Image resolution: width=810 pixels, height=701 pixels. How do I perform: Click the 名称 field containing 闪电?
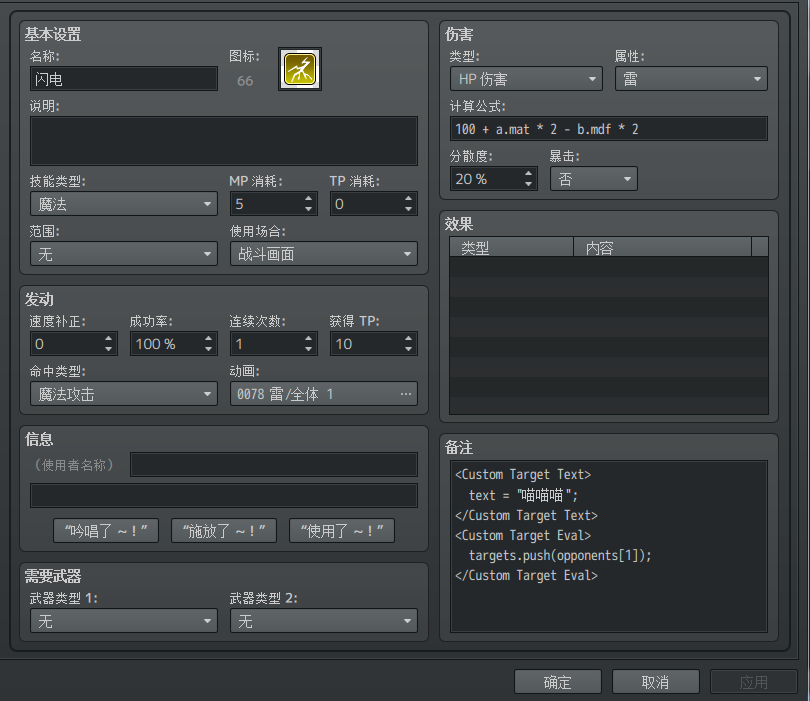coord(124,79)
